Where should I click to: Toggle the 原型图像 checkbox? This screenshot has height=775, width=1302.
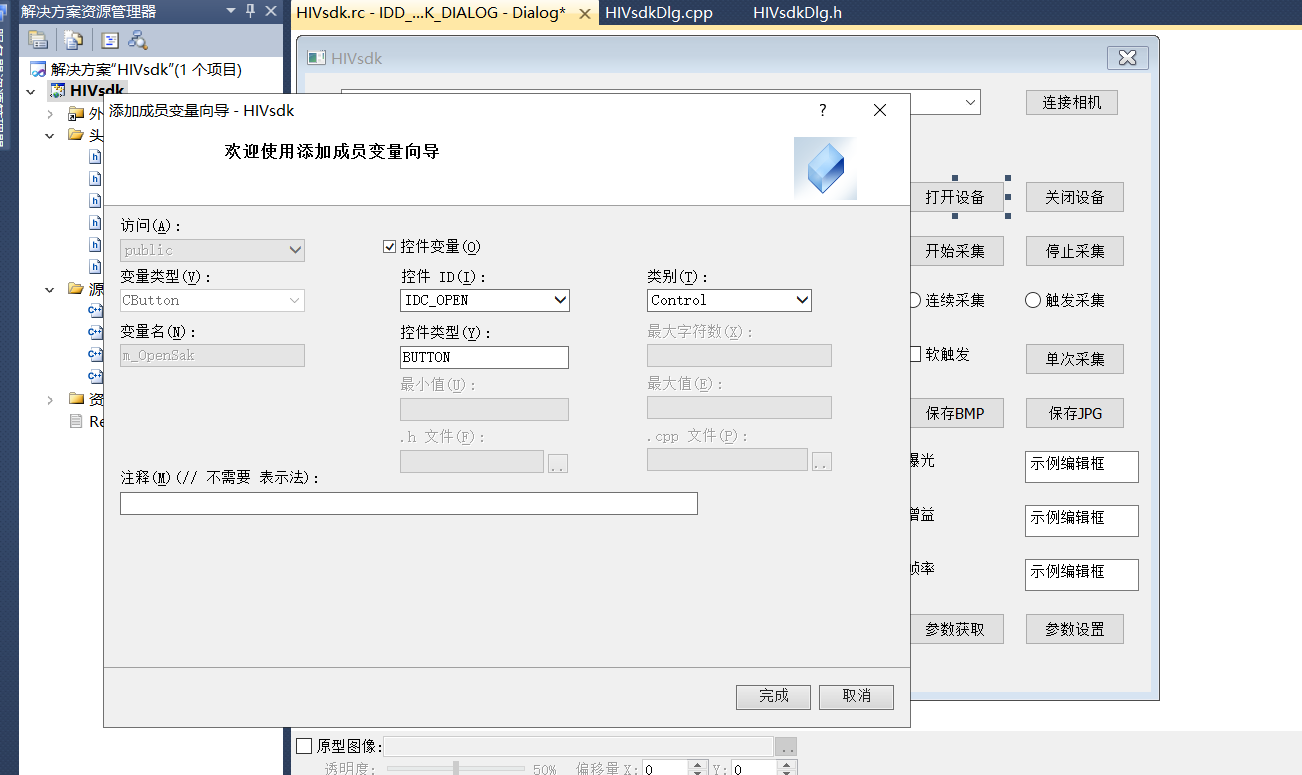305,746
